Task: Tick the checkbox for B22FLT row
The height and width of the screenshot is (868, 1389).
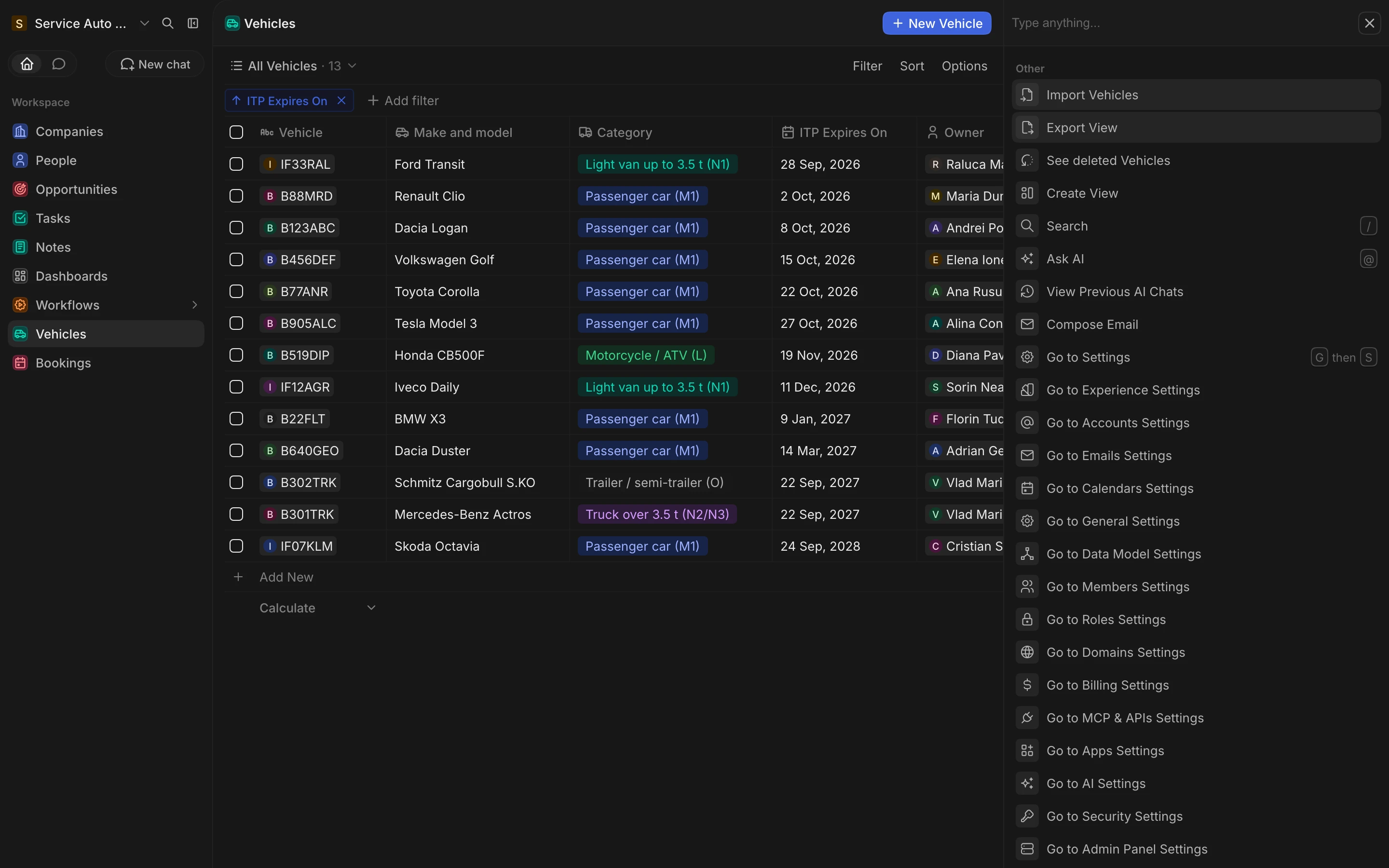Action: tap(236, 419)
